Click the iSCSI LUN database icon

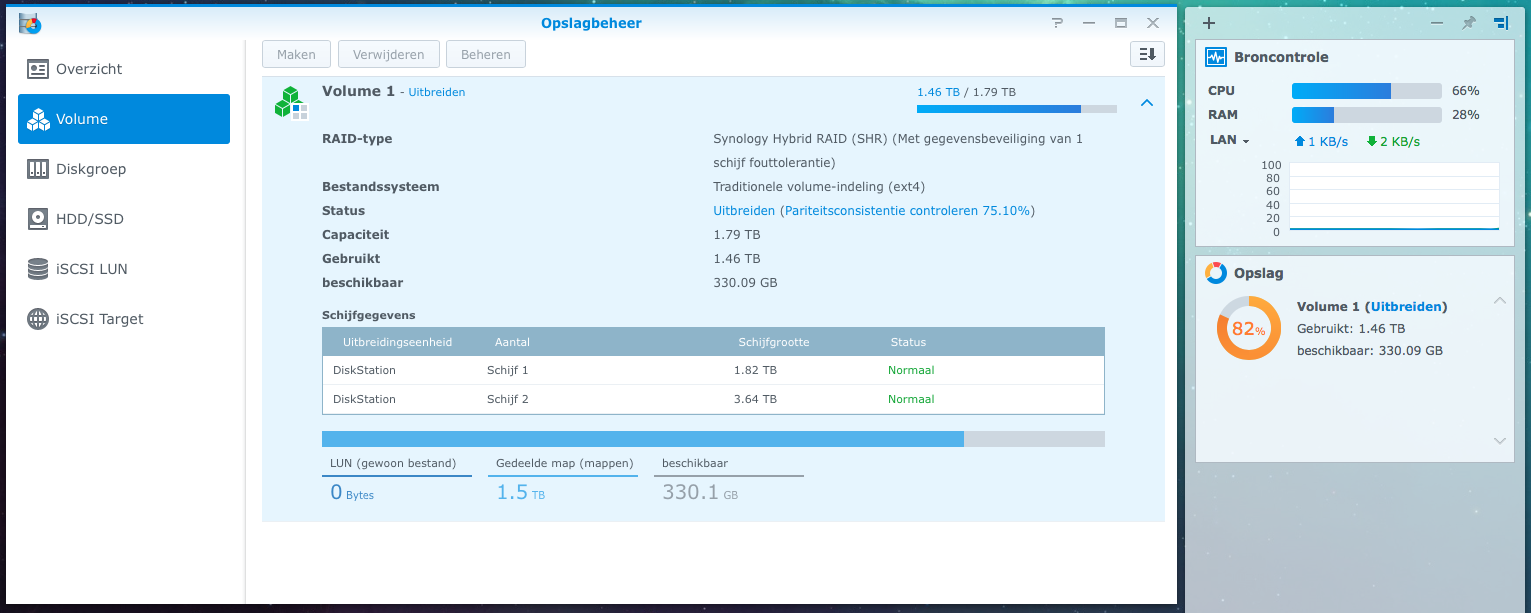click(38, 269)
